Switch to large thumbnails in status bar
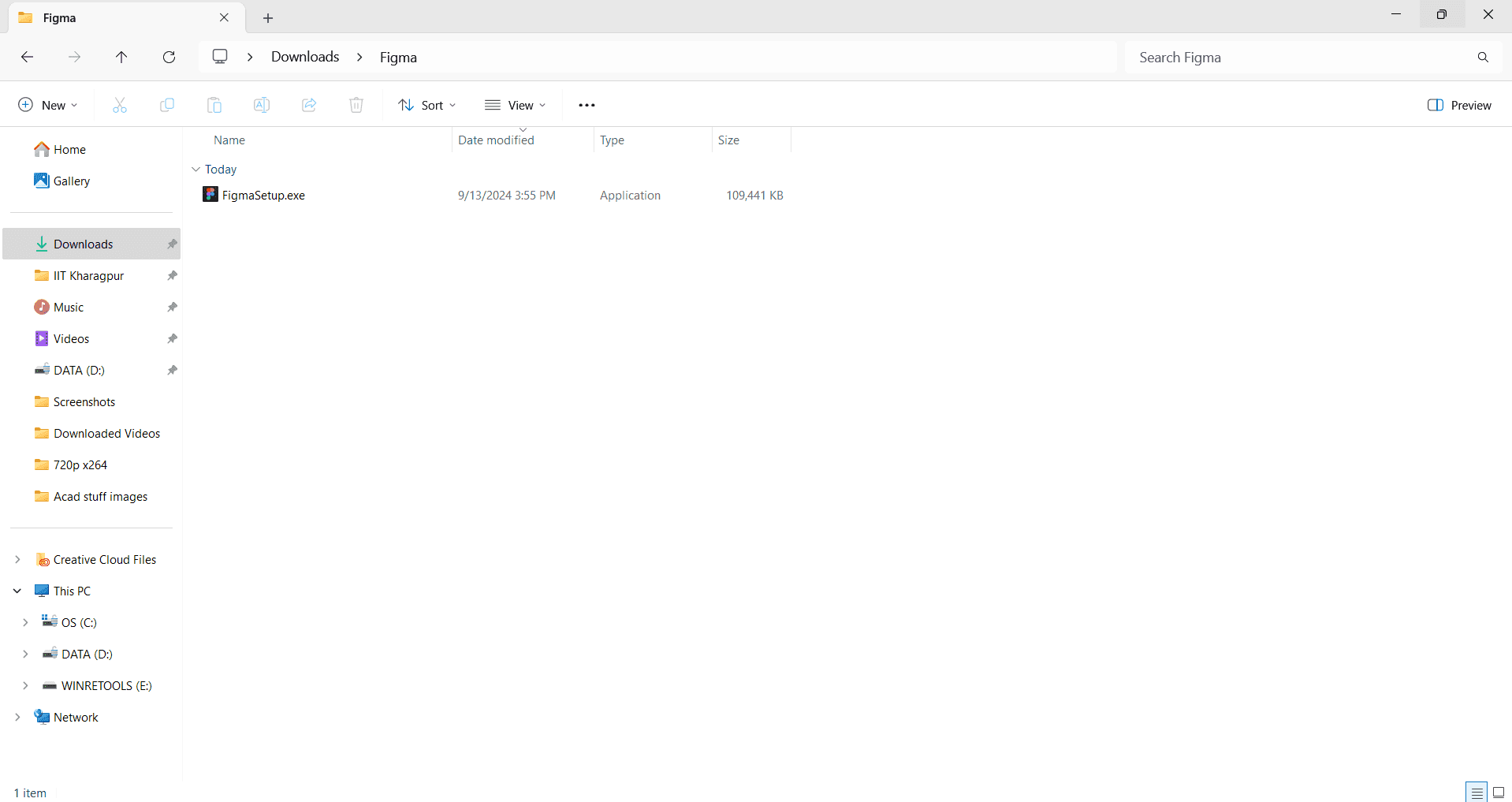1512x802 pixels. point(1499,791)
